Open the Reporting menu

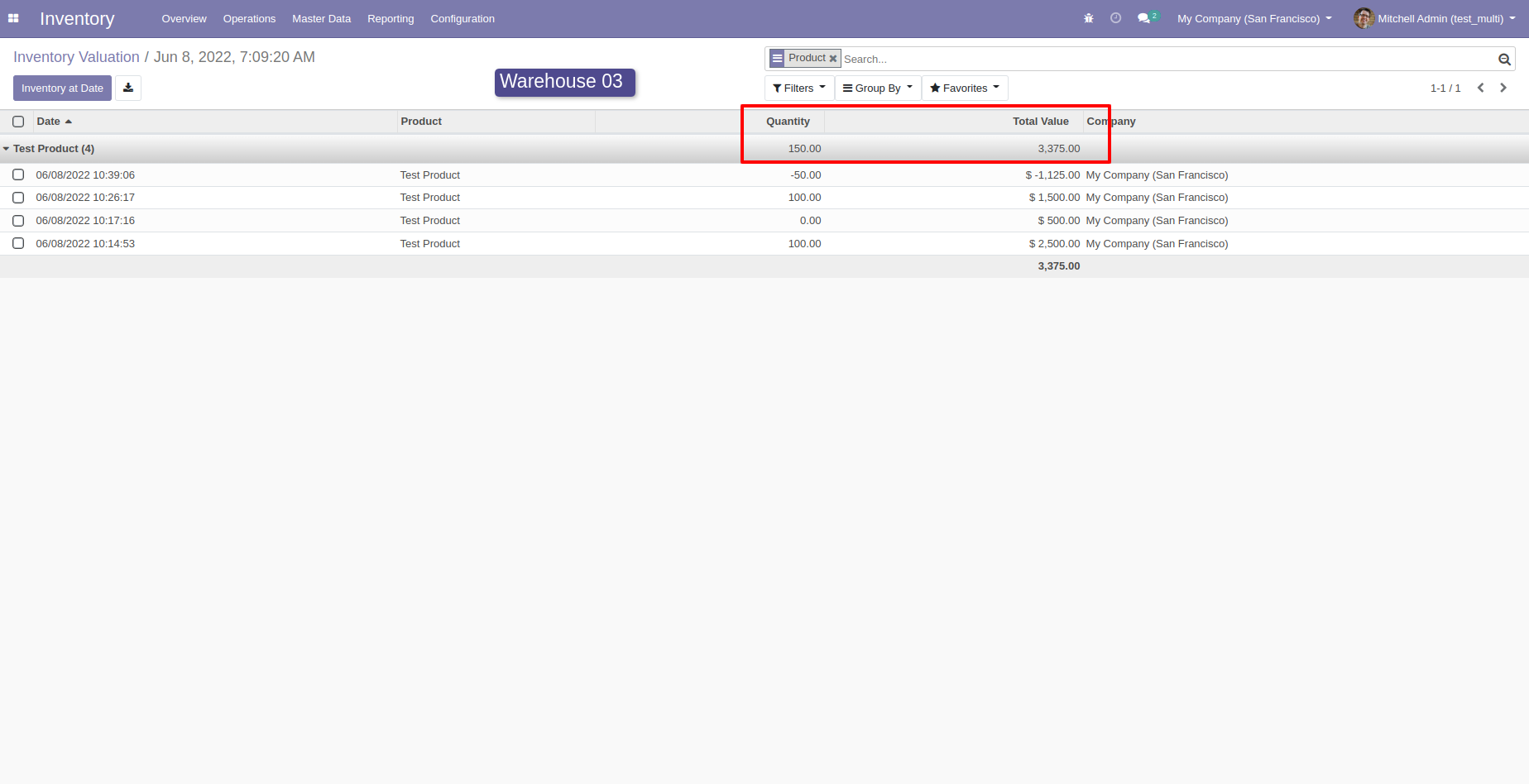pyautogui.click(x=391, y=18)
